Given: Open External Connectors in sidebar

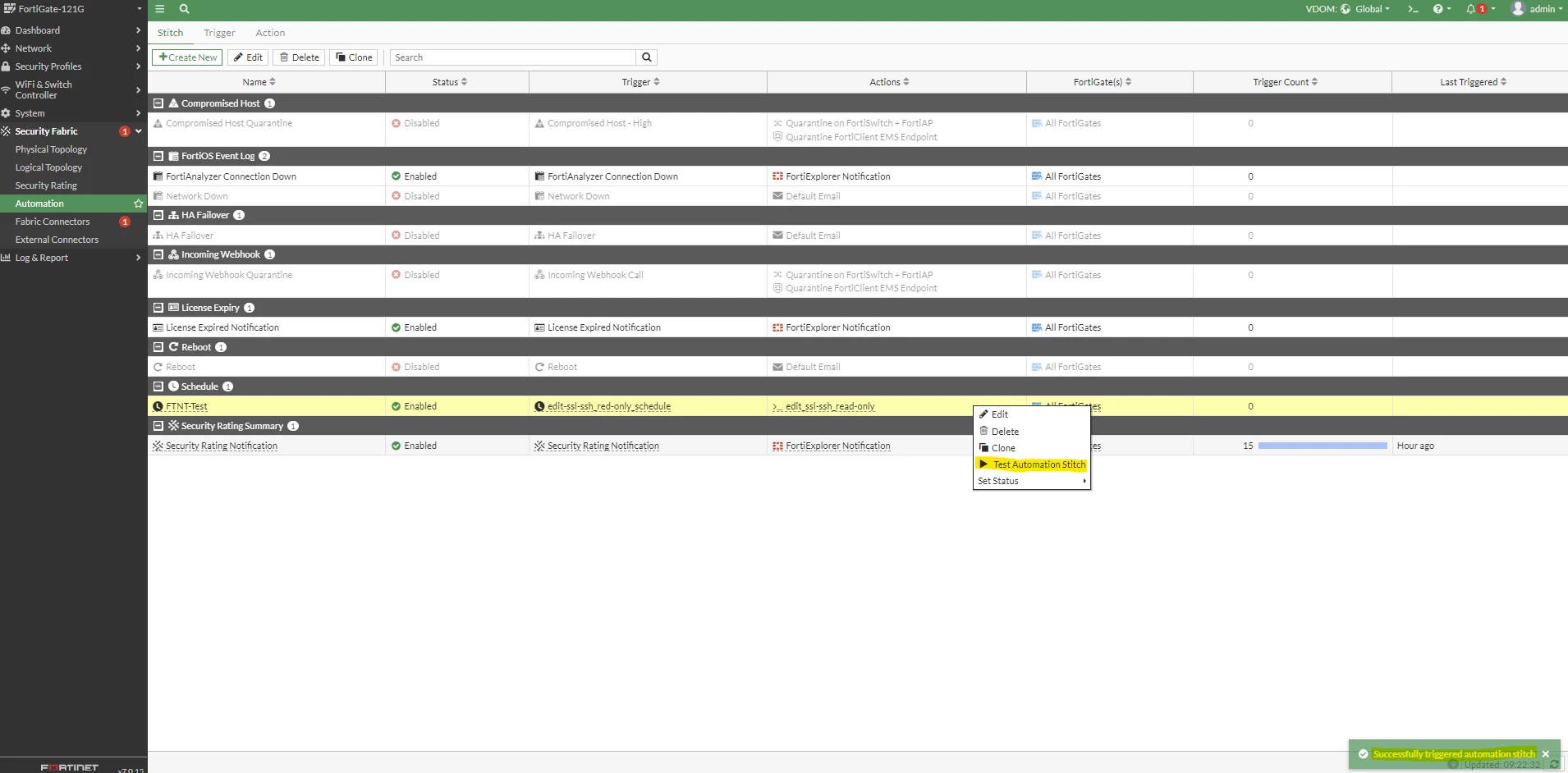Looking at the screenshot, I should coord(57,240).
